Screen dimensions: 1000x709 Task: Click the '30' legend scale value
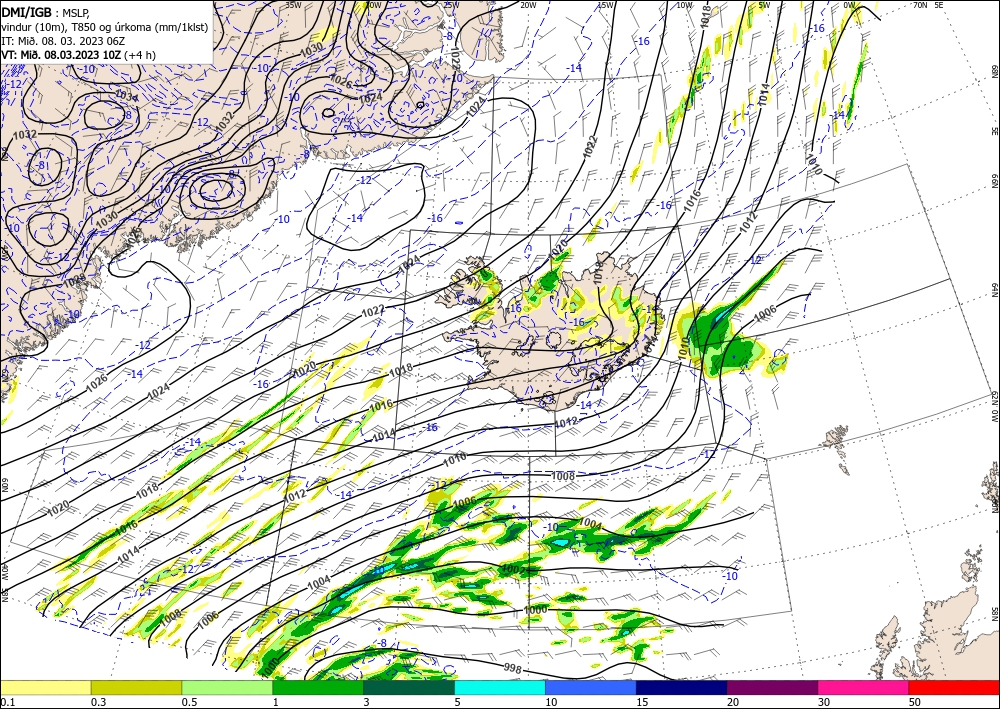[823, 702]
